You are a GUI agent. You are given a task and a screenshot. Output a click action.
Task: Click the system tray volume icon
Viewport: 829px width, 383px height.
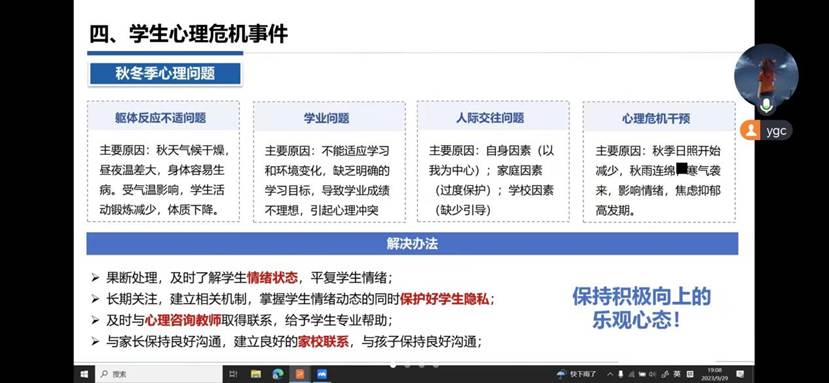pos(651,374)
